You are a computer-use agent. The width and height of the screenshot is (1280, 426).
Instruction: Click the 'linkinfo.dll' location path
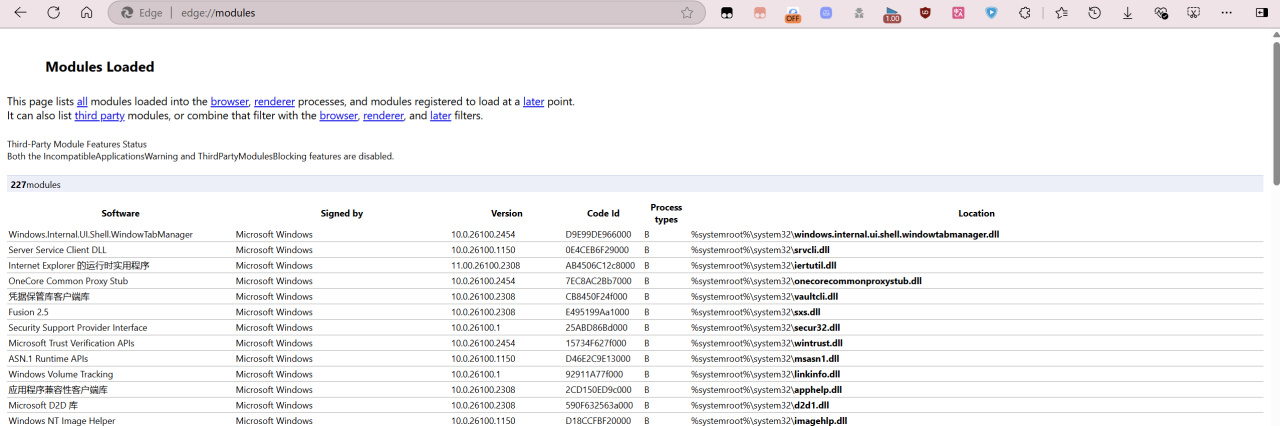point(765,374)
